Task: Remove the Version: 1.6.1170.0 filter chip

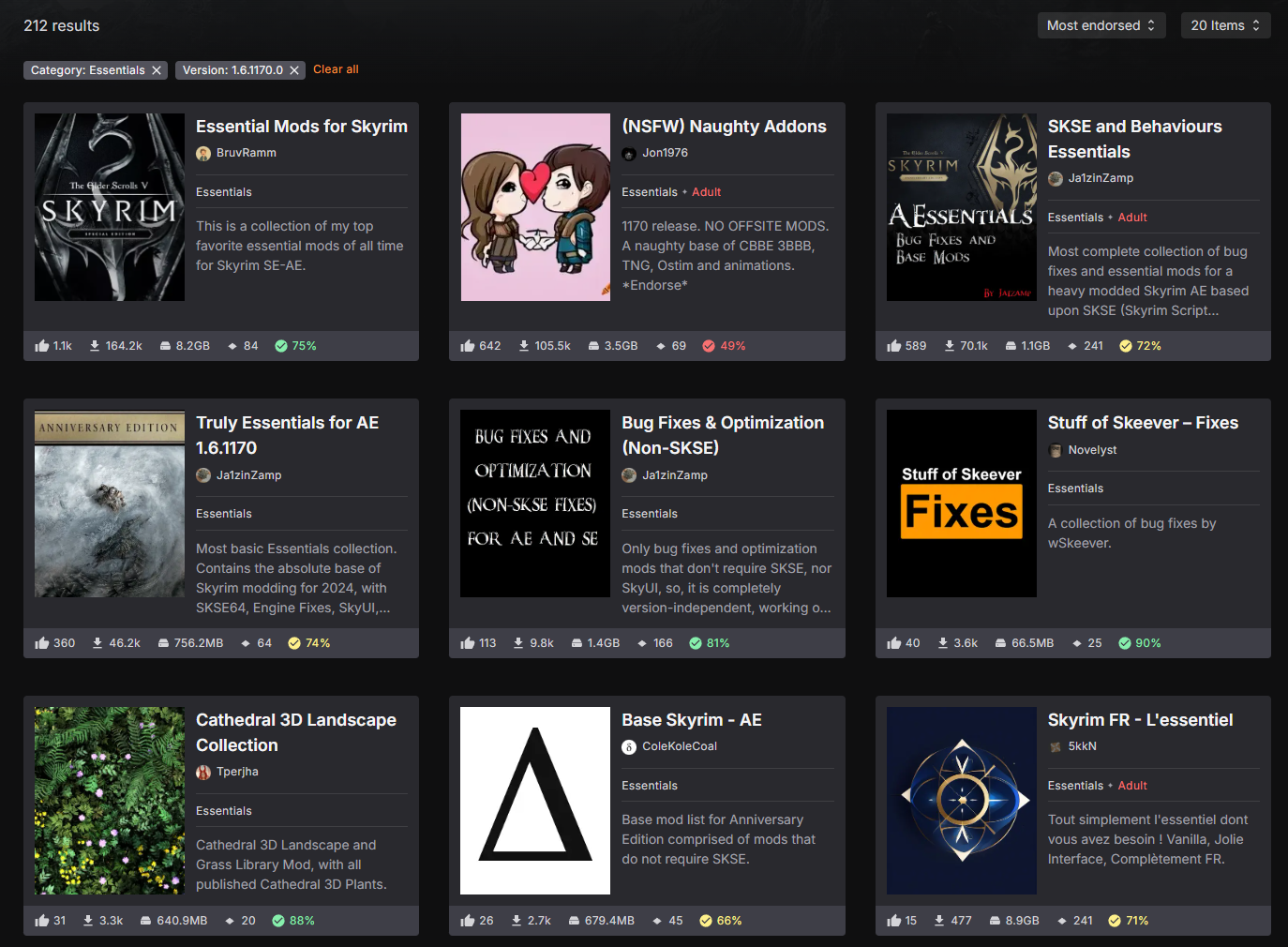Action: click(x=294, y=70)
